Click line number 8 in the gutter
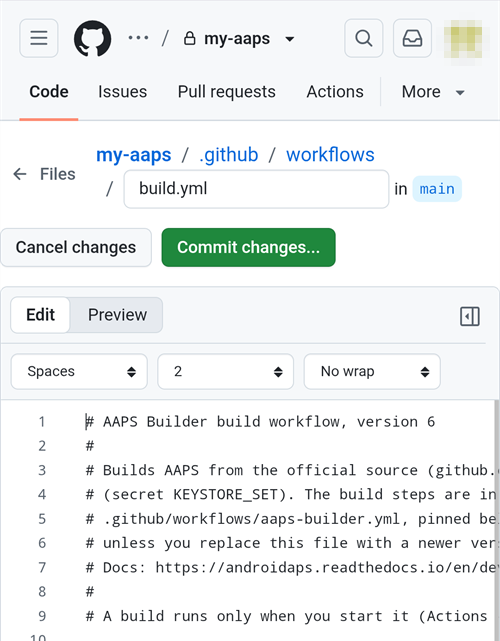 [42, 592]
